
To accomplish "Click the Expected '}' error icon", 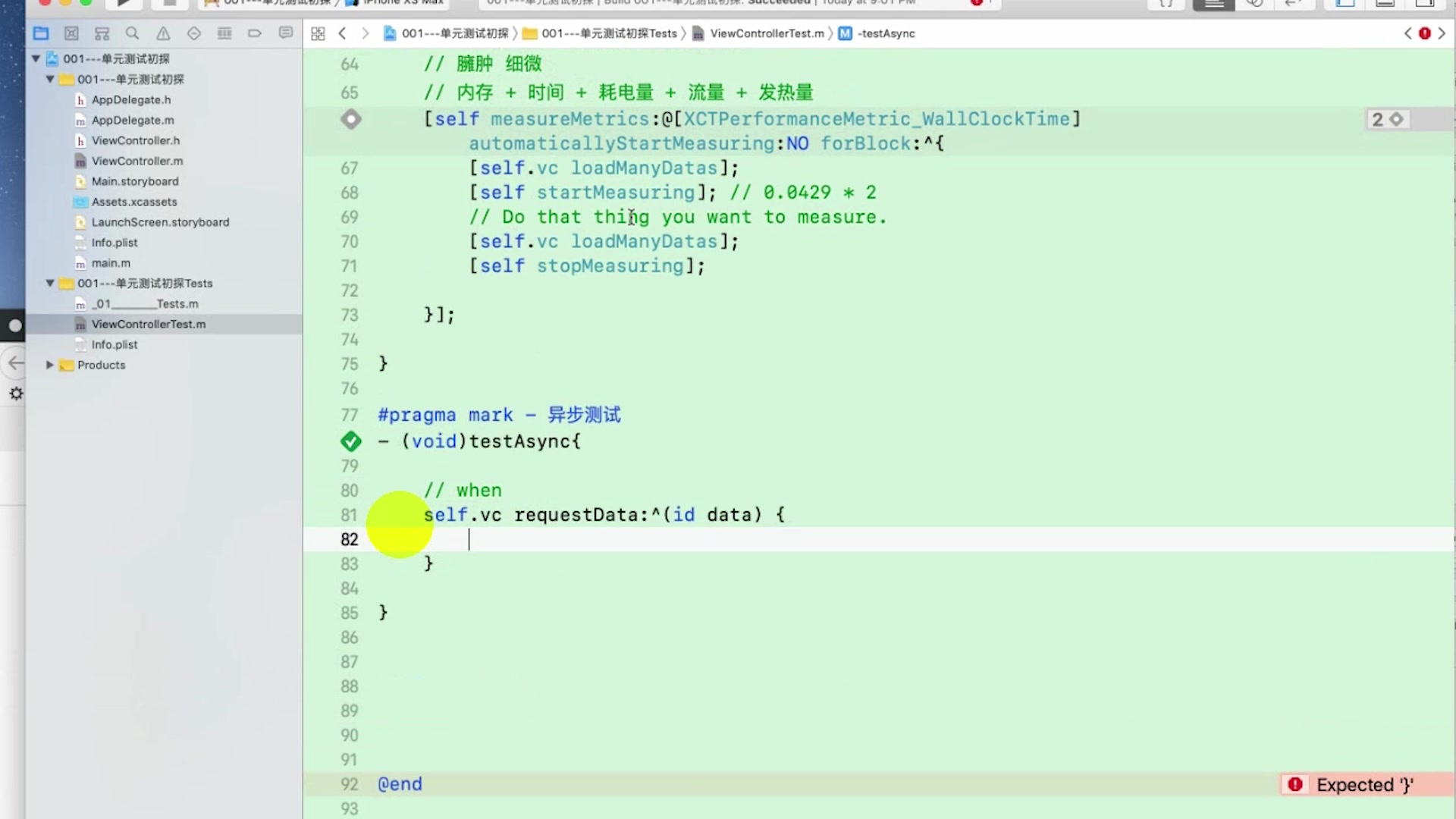I will coord(1295,785).
